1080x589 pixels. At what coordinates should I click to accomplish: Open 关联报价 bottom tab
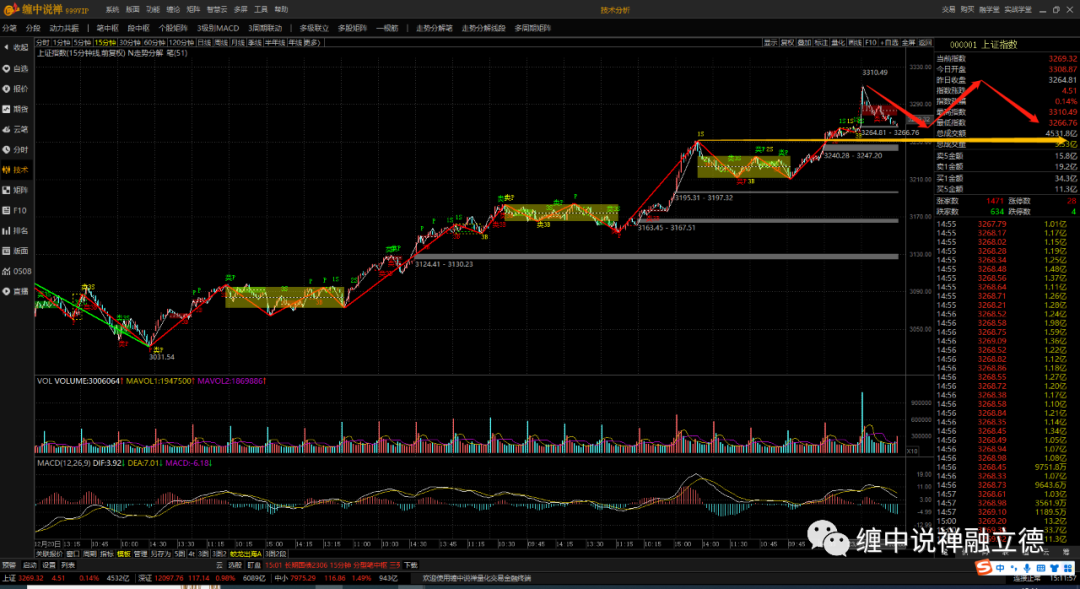click(49, 554)
